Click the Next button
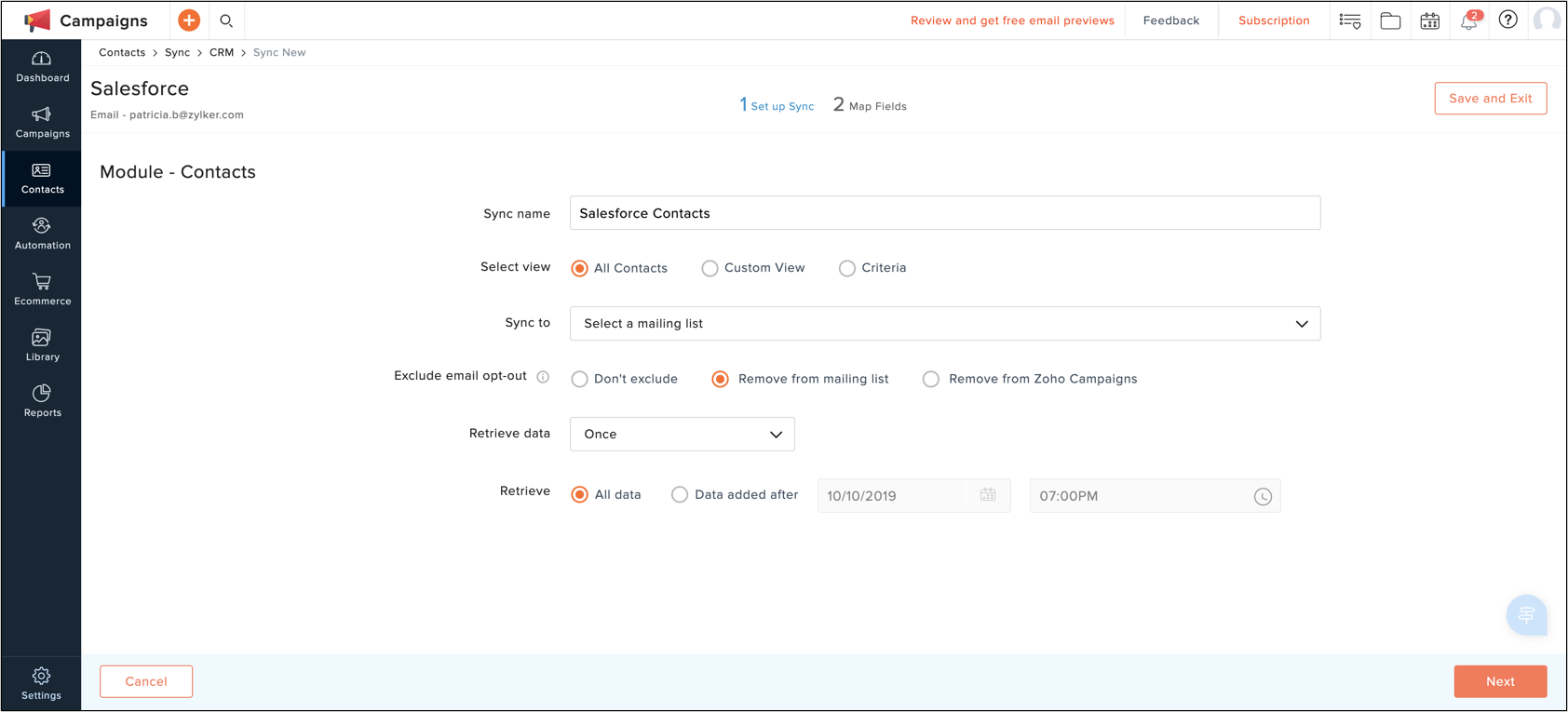The width and height of the screenshot is (1568, 712). click(x=1501, y=681)
